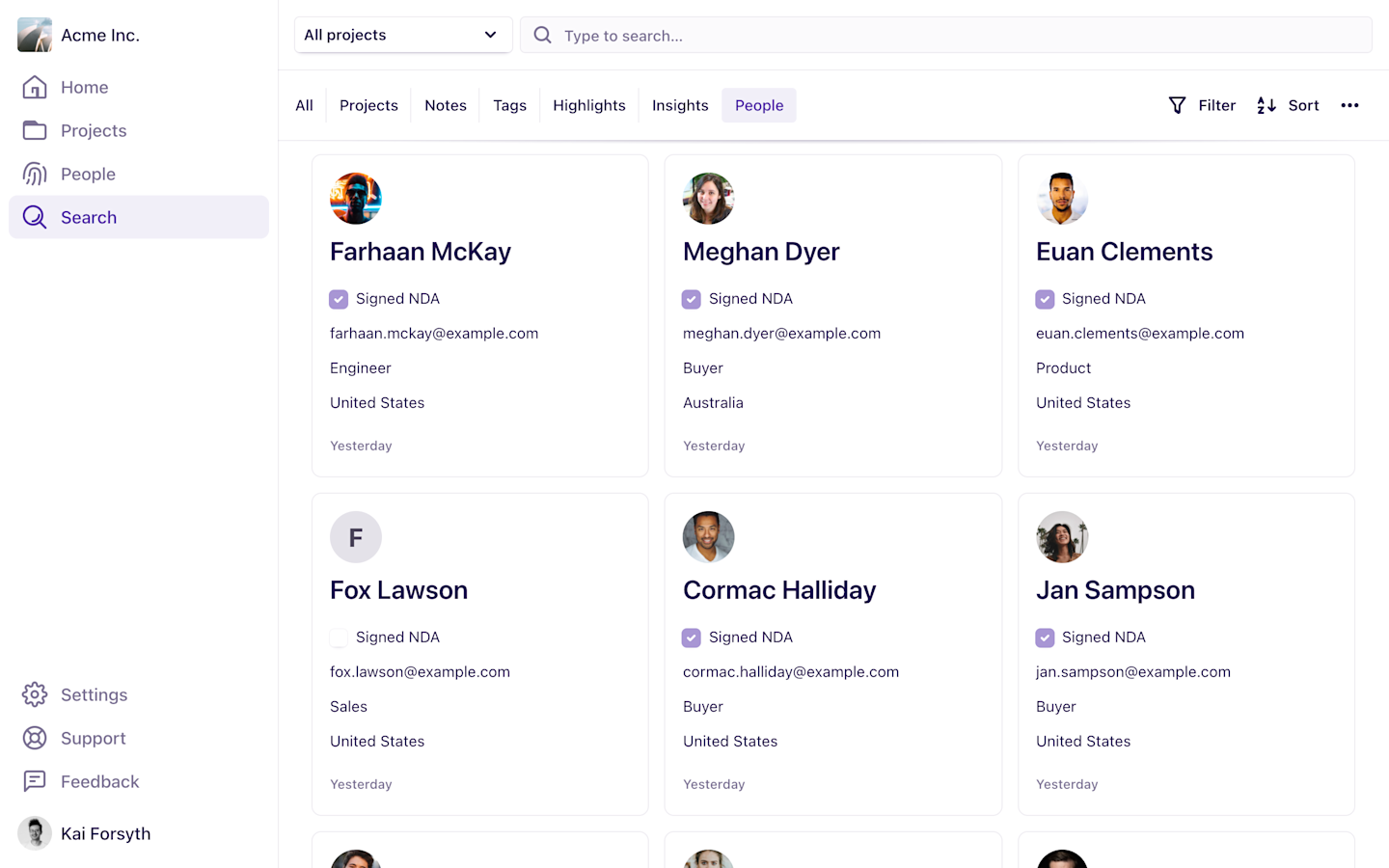Image resolution: width=1389 pixels, height=868 pixels.
Task: Click the funnel Filter icon
Action: tap(1177, 105)
